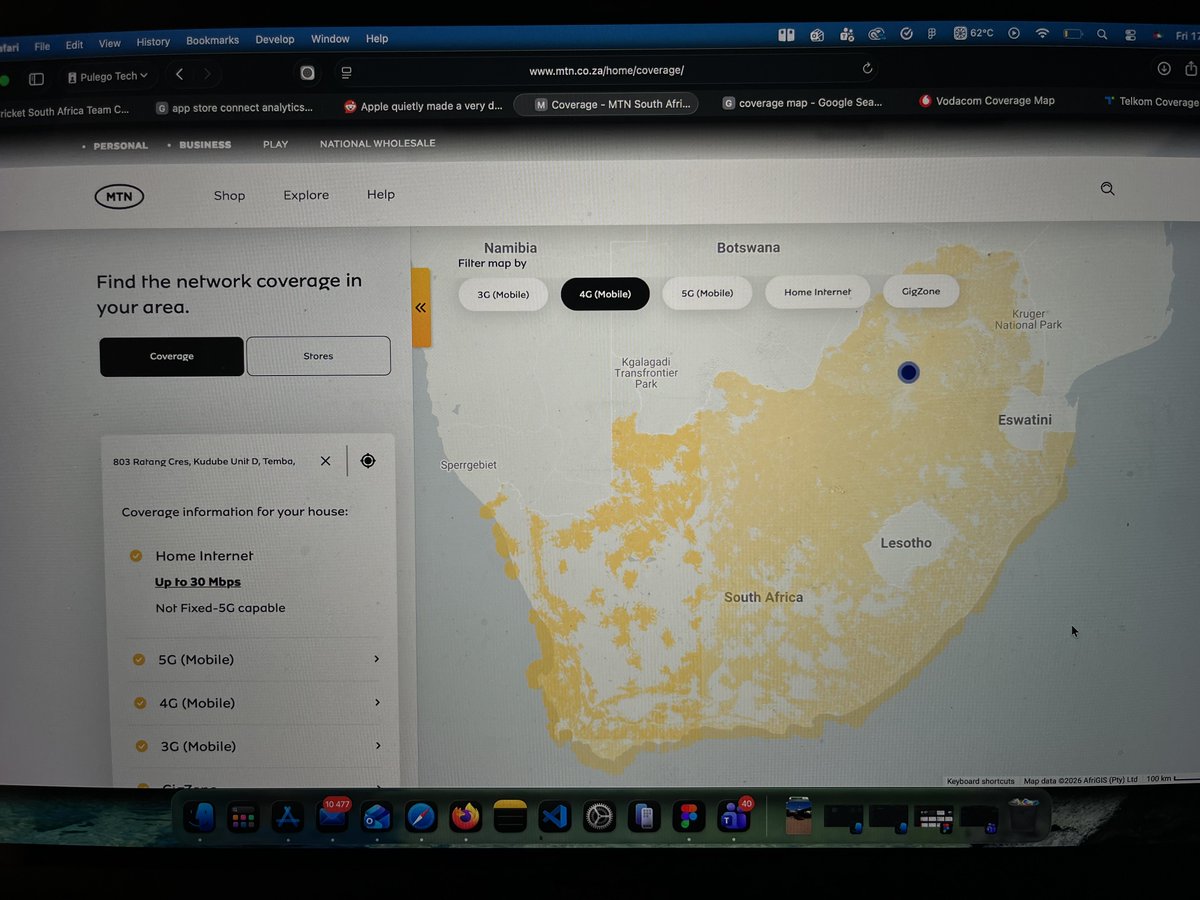Image resolution: width=1200 pixels, height=900 pixels.
Task: Filter map by 5G (Mobile)
Action: [707, 293]
